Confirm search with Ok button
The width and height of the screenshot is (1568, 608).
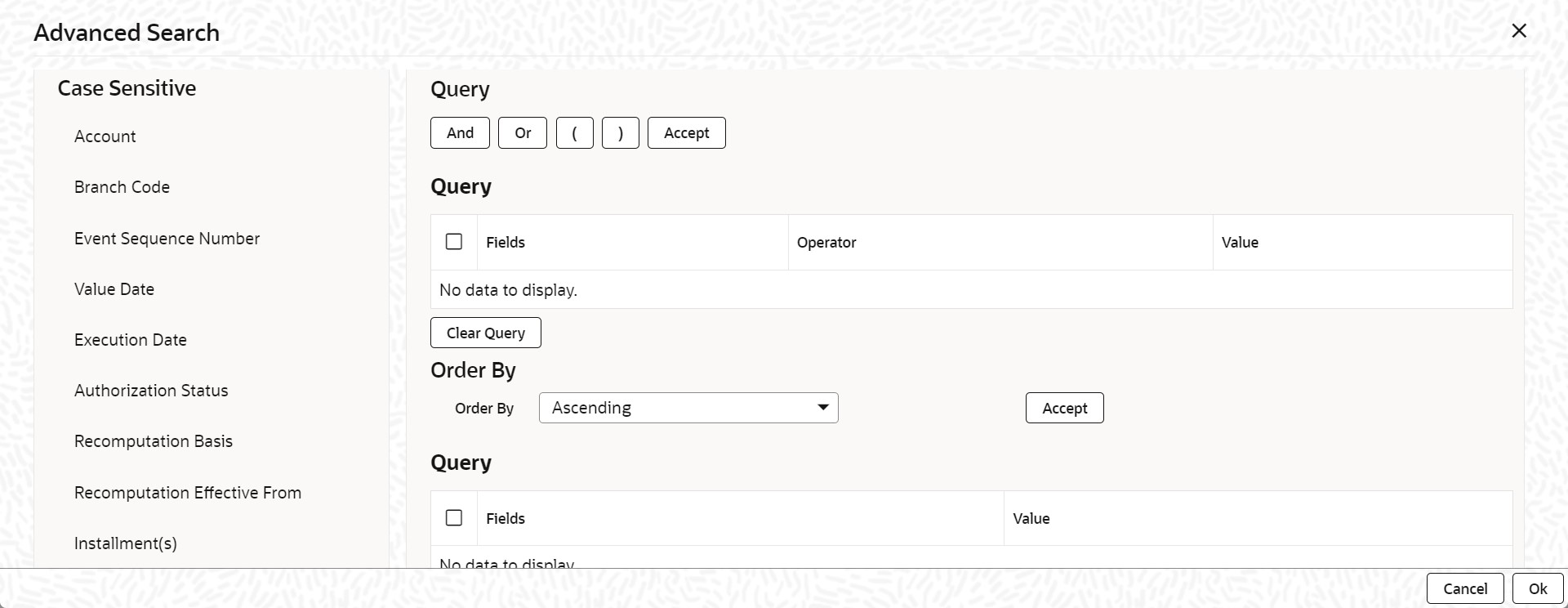click(1538, 588)
